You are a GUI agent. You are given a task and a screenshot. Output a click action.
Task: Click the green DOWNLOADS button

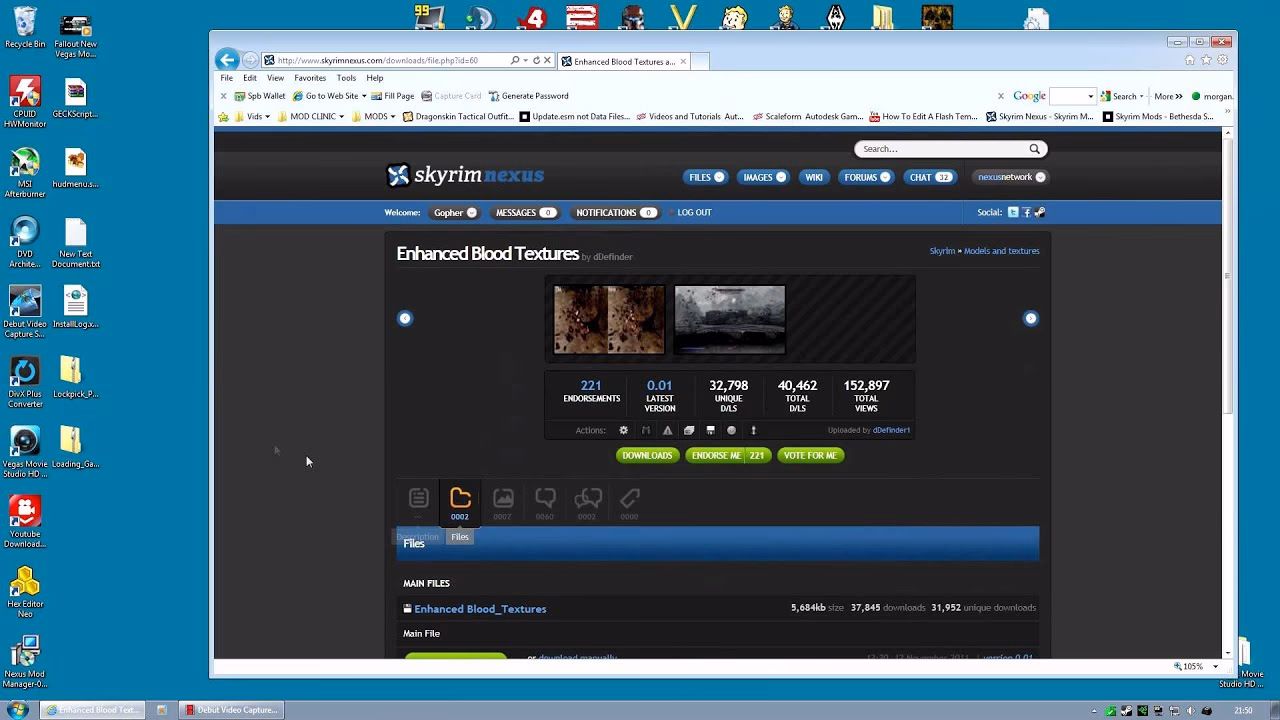point(647,455)
